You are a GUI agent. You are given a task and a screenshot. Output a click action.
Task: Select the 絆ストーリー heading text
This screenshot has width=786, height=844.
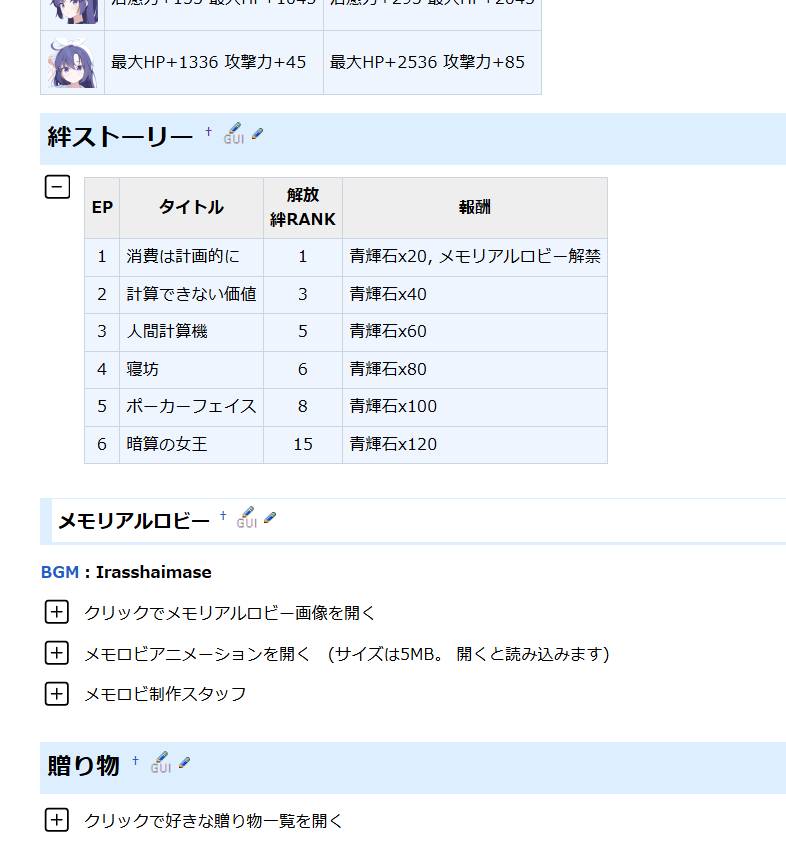[120, 137]
